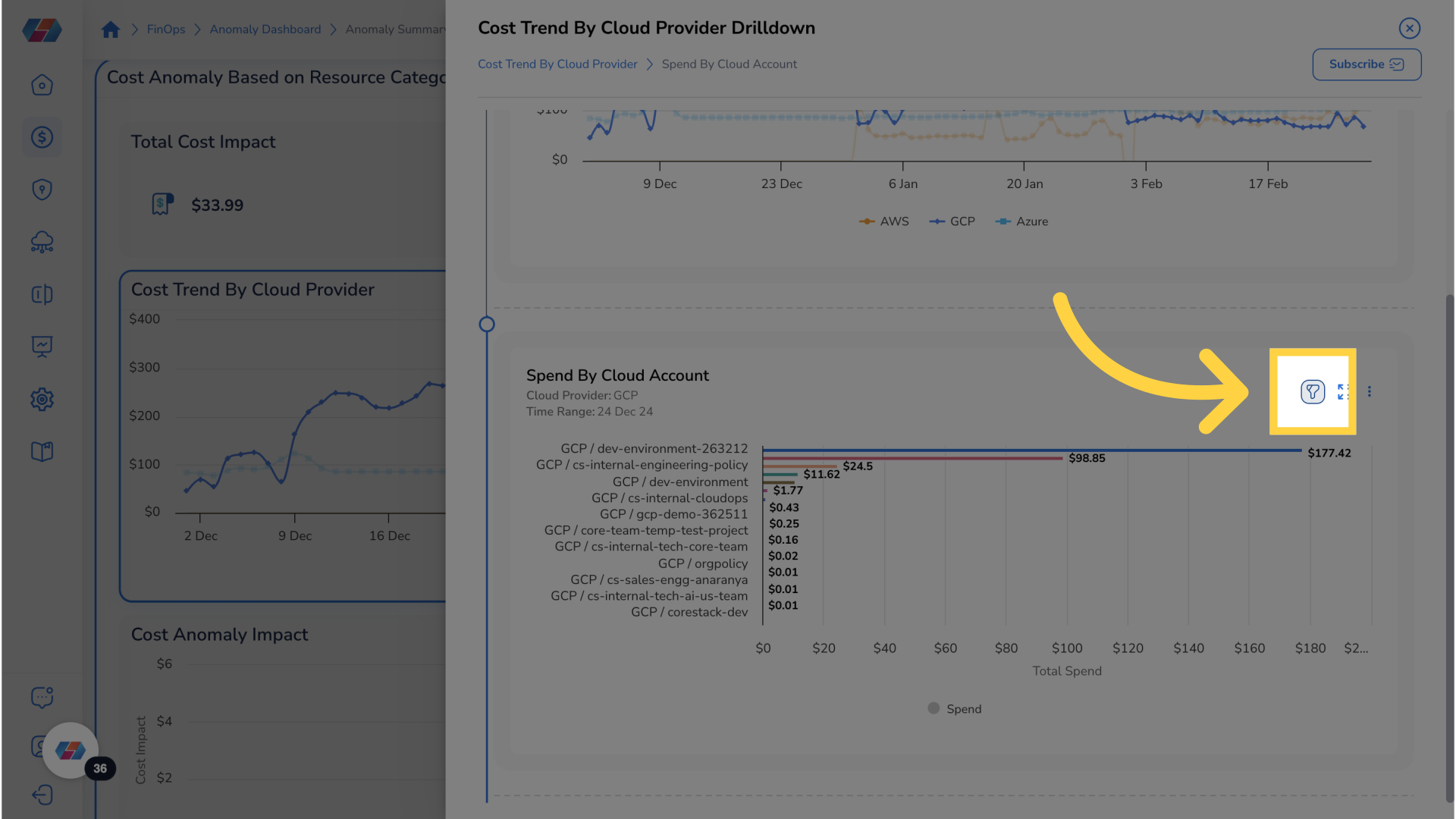Screen dimensions: 1456x819
Task: Close the Cost Trend drilldown panel
Action: (1410, 28)
